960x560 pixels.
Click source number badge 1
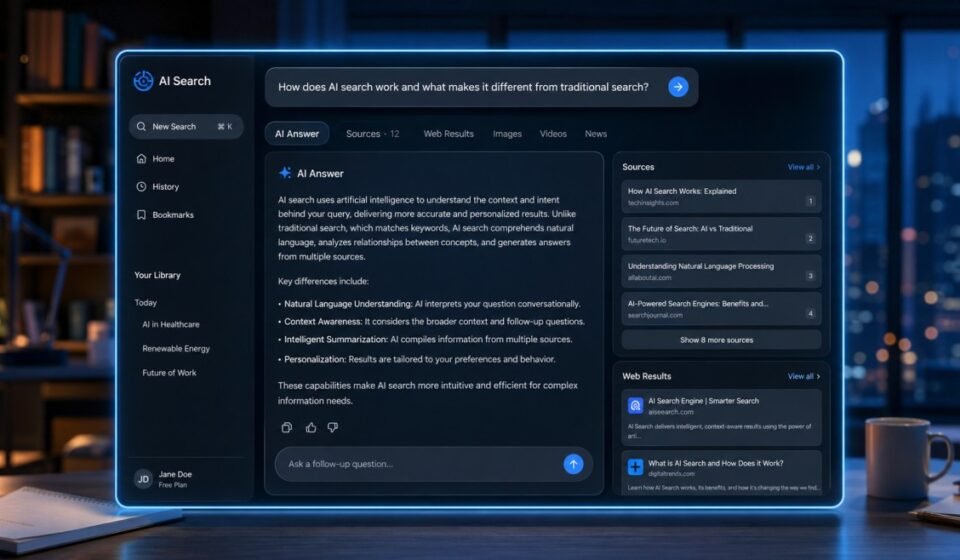[810, 201]
